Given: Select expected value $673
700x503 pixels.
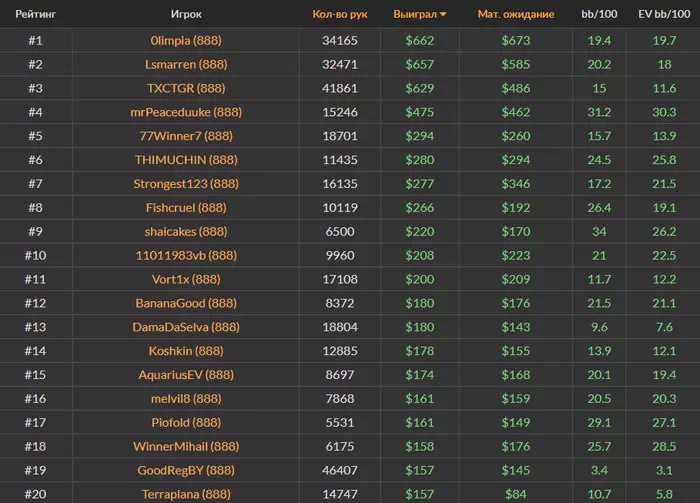Looking at the screenshot, I should pyautogui.click(x=516, y=41).
